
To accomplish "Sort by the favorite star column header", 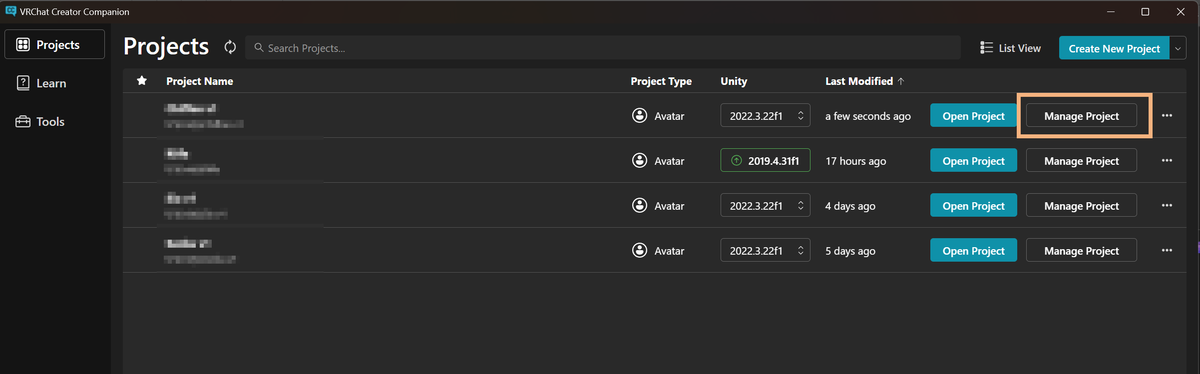I will click(x=142, y=81).
